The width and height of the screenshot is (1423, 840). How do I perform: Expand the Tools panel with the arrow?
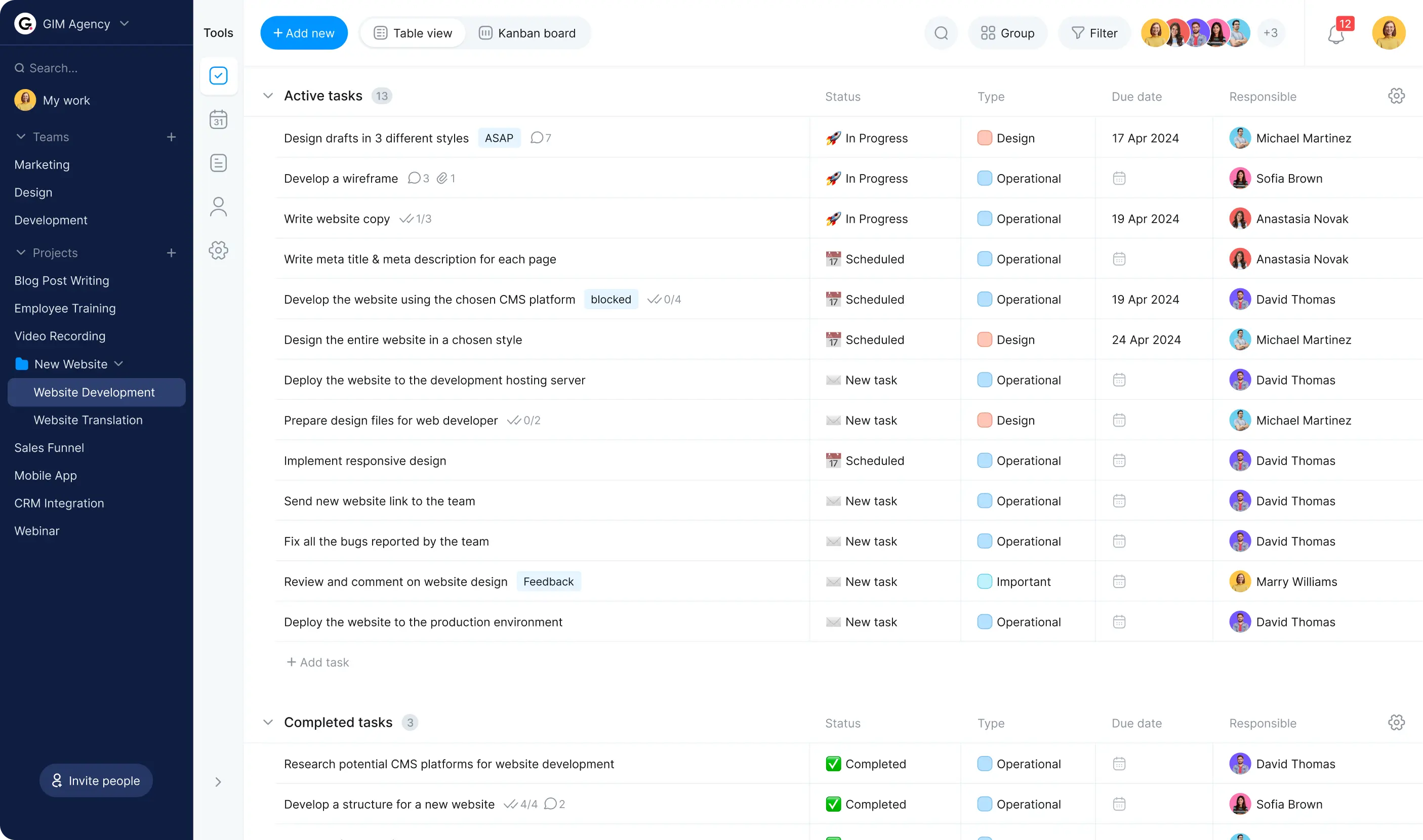(218, 782)
